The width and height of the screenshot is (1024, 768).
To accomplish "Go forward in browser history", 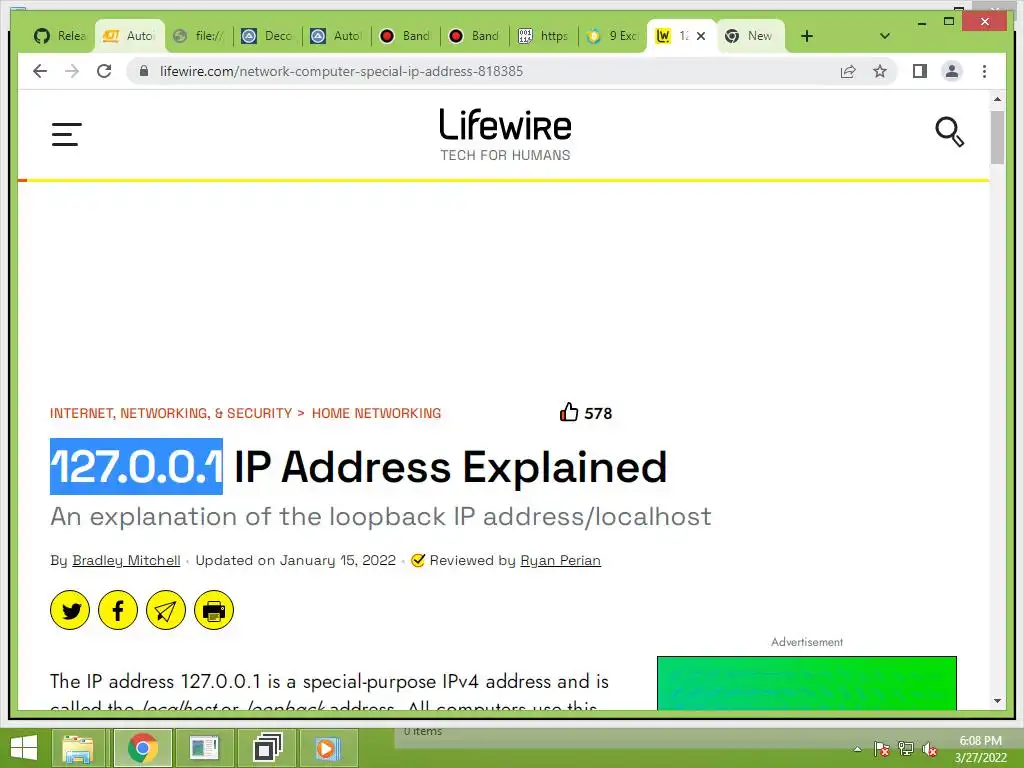I will pyautogui.click(x=72, y=71).
